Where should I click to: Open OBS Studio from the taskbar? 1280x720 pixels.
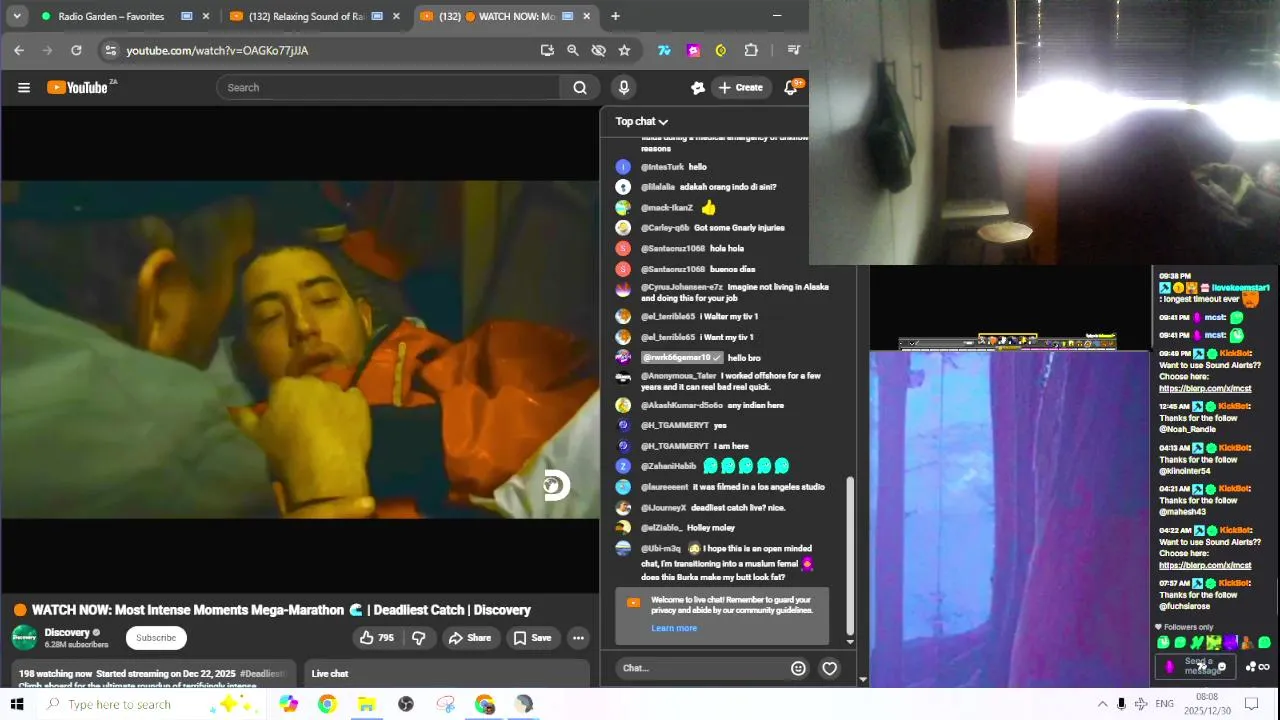click(x=405, y=704)
